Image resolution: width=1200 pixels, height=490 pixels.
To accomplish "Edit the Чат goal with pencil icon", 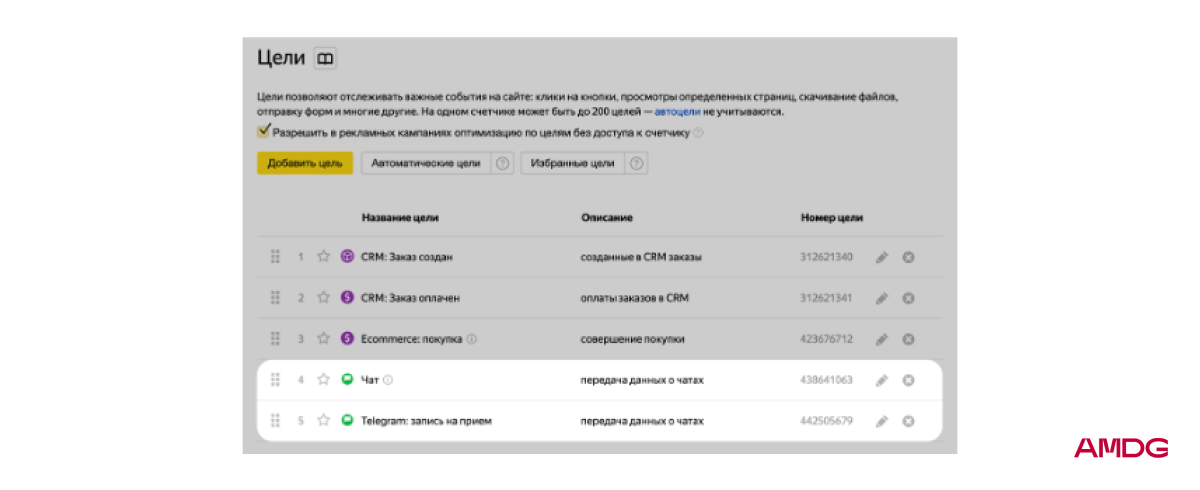I will pos(881,380).
